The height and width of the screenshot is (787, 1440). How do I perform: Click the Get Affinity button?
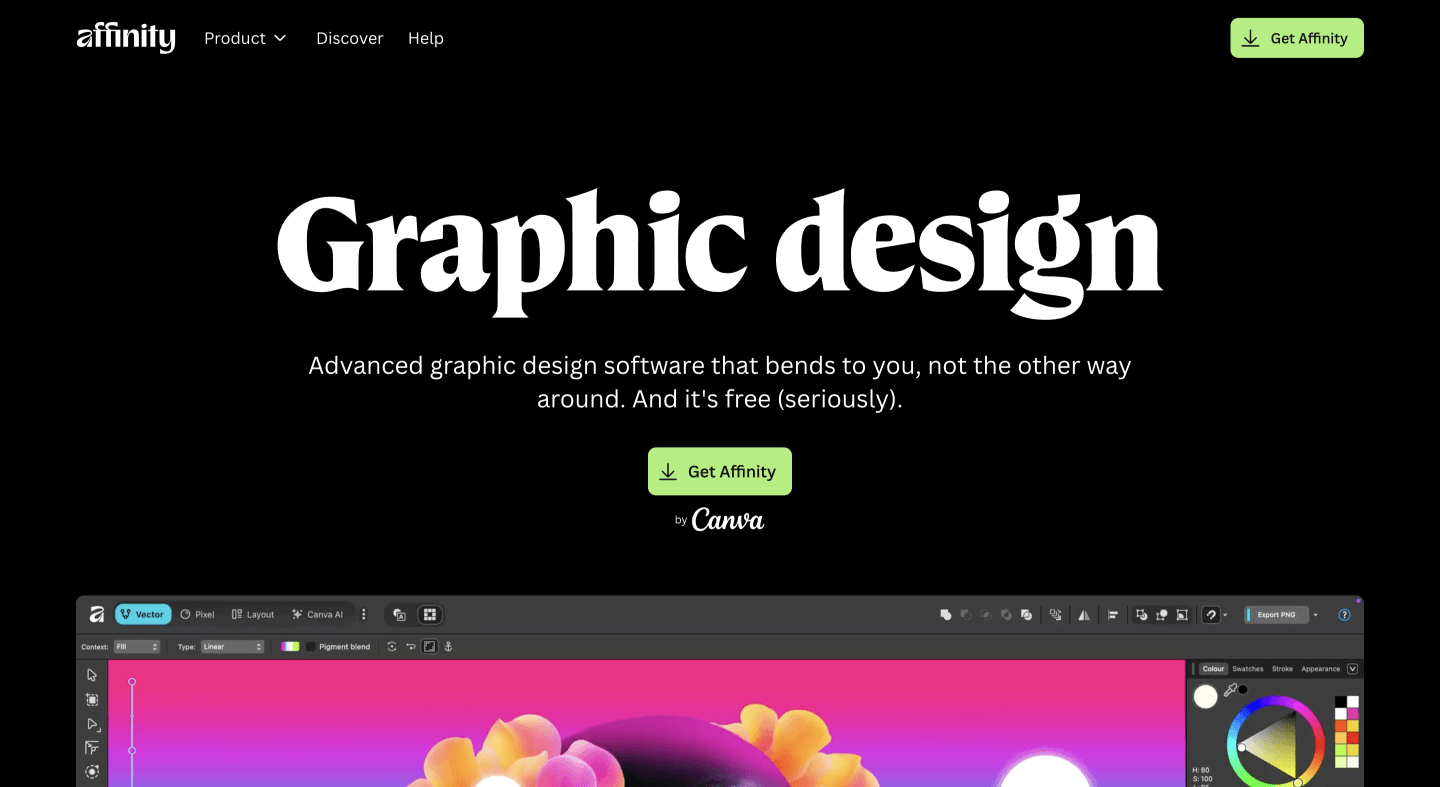(719, 471)
